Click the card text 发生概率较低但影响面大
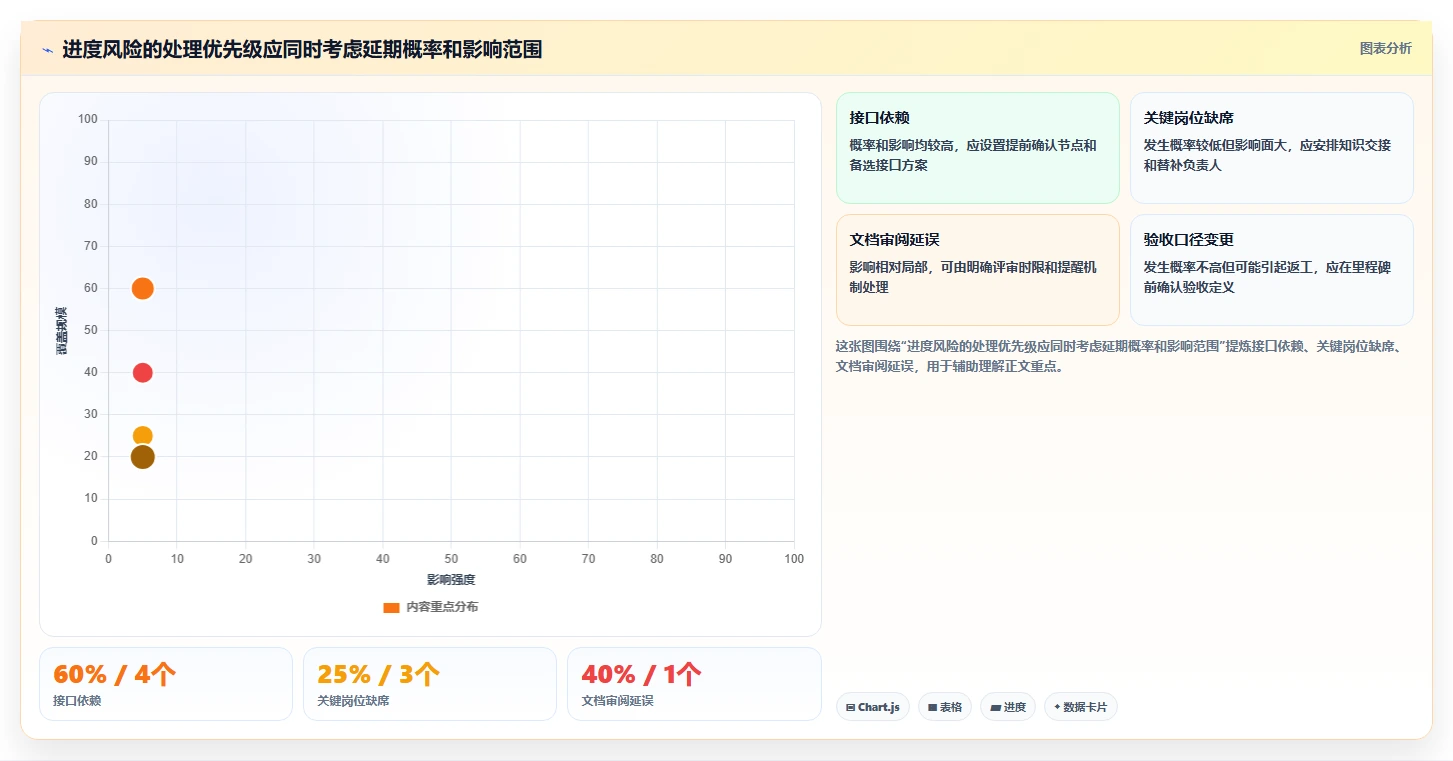This screenshot has height=761, width=1453. (1267, 155)
